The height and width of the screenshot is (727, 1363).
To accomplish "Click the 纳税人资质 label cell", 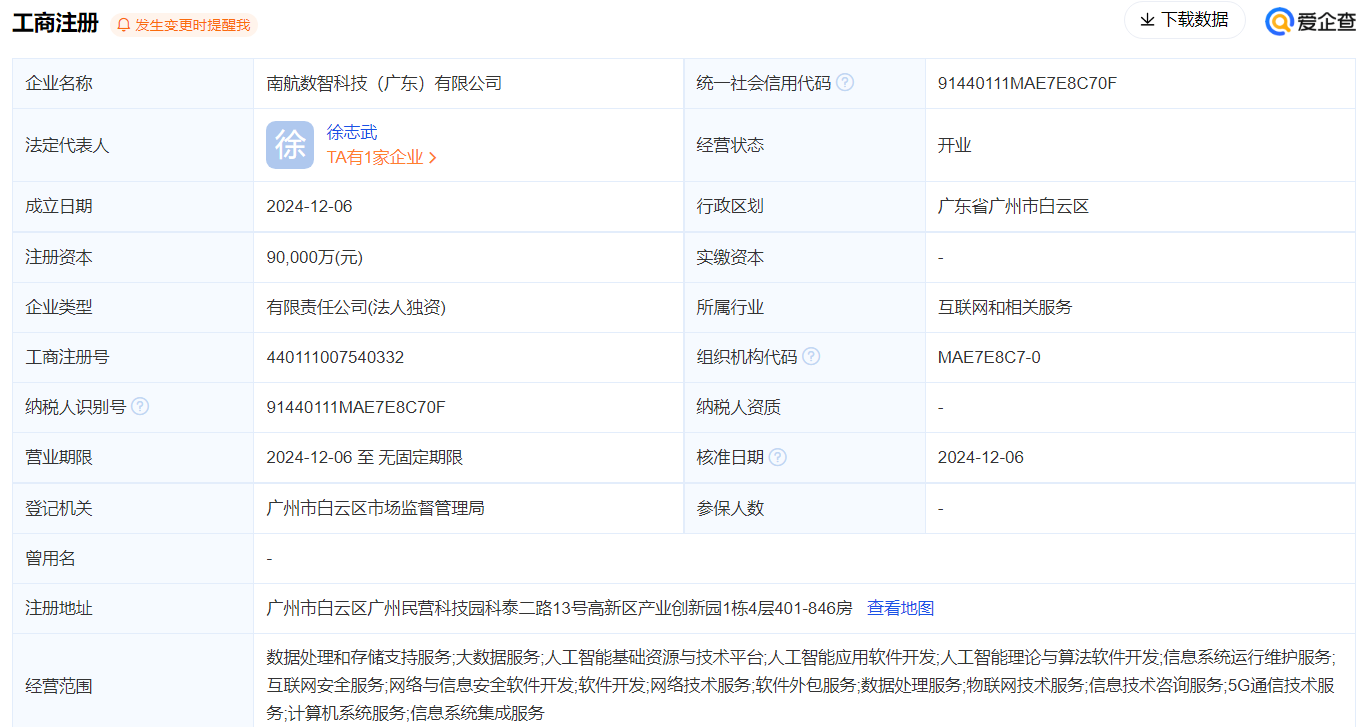I will tap(804, 407).
